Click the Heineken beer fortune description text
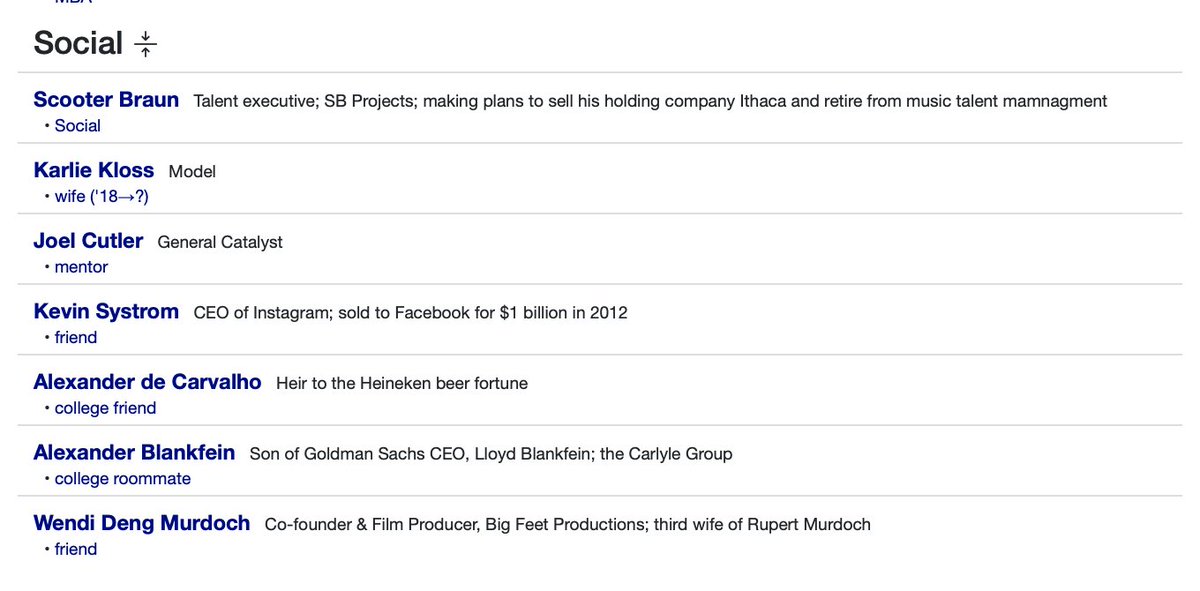1200x591 pixels. tap(402, 383)
